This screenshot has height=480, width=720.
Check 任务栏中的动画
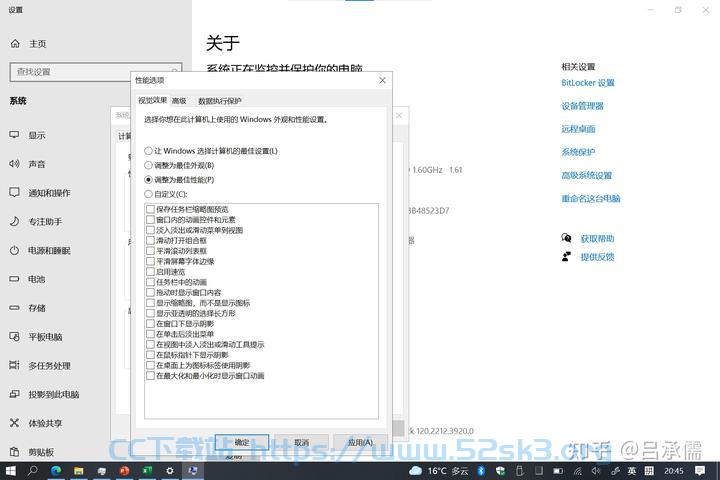[x=150, y=282]
